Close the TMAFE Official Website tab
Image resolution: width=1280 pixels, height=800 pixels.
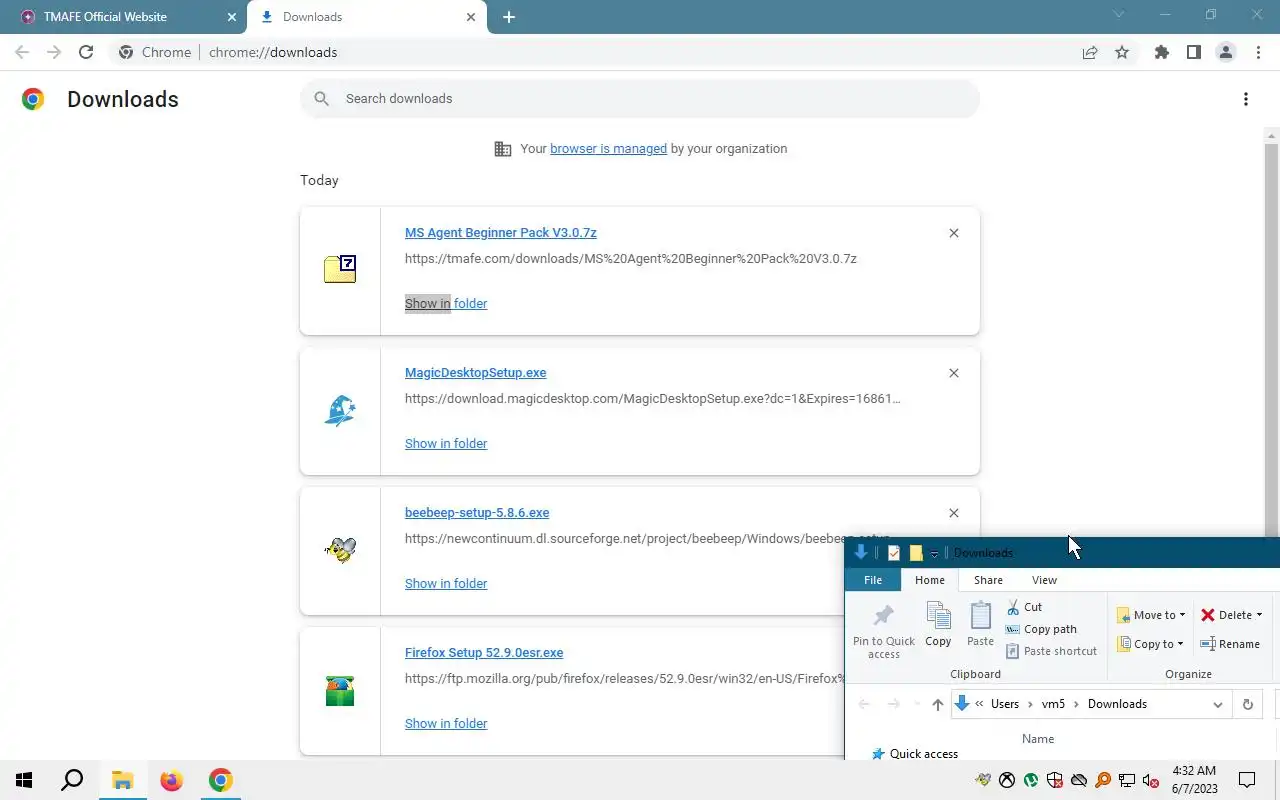[x=232, y=17]
